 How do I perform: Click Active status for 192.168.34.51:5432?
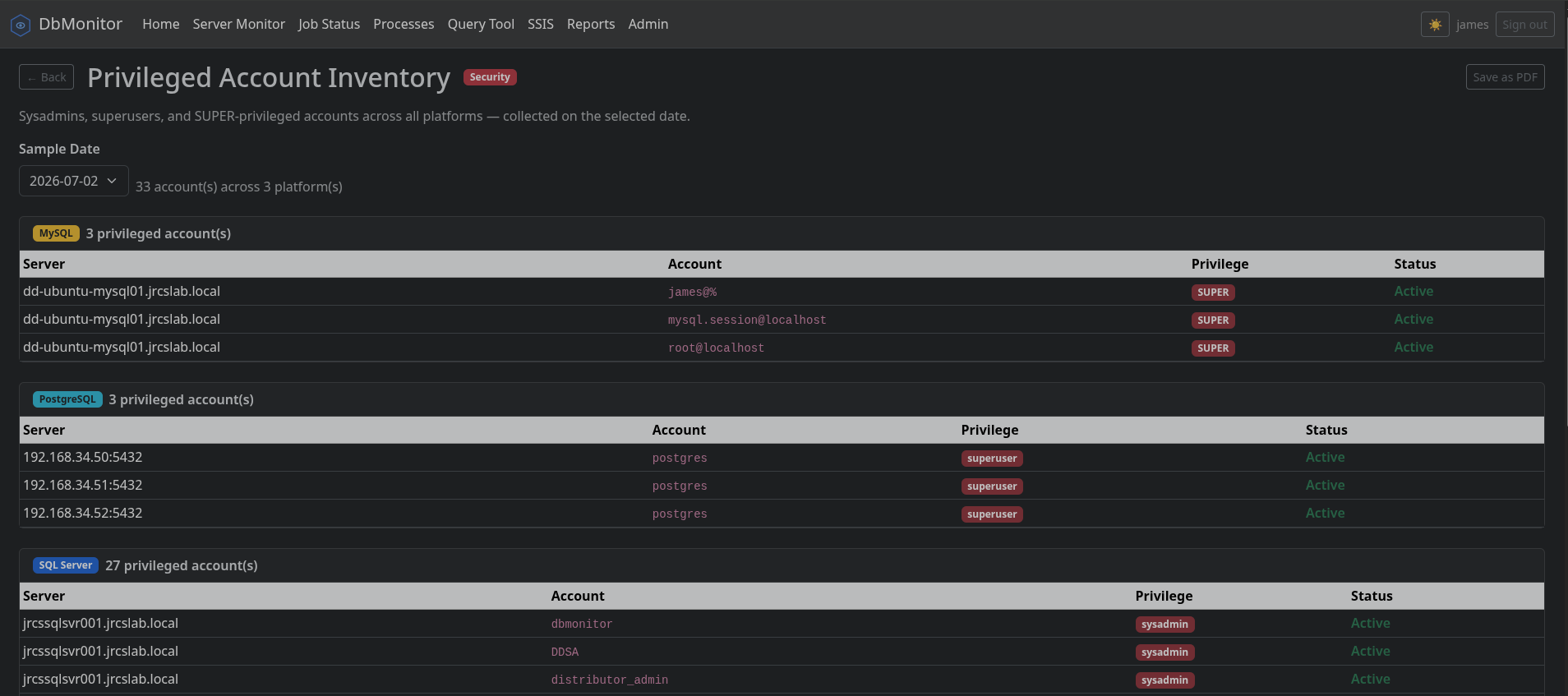pos(1325,485)
